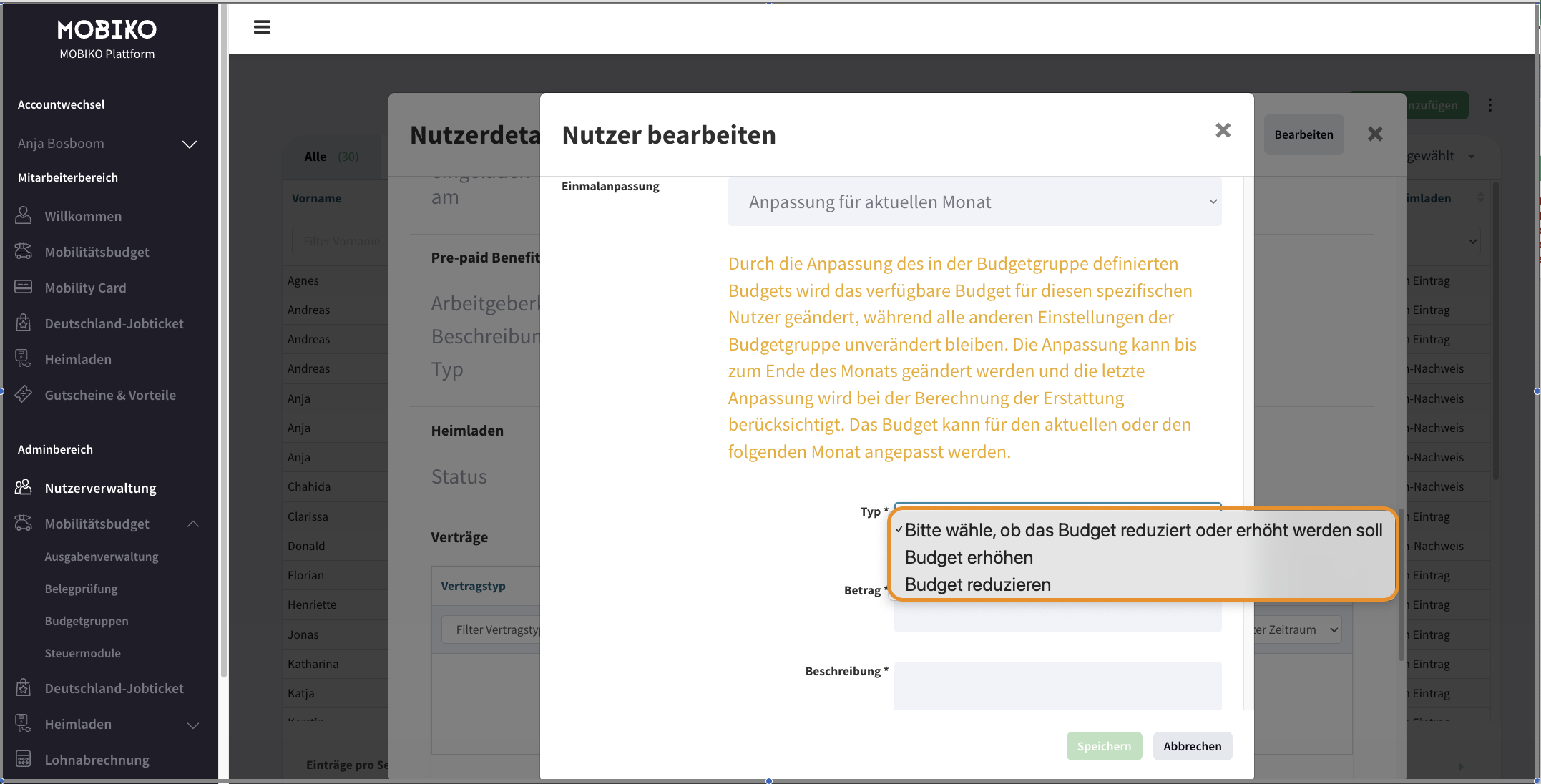Click the Speichern button

[1104, 746]
